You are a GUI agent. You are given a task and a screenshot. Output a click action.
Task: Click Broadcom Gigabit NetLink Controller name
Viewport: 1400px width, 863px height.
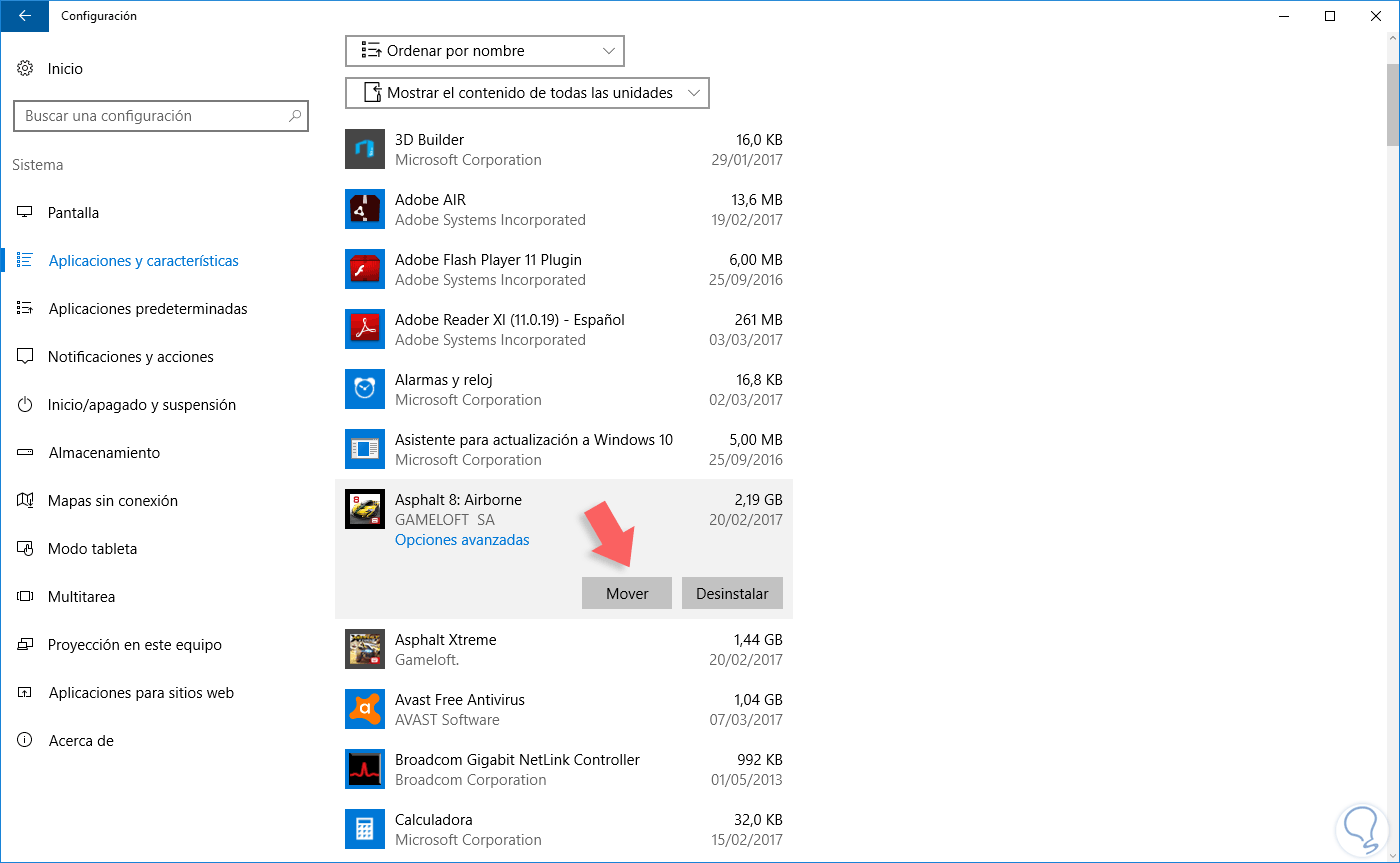pyautogui.click(x=517, y=760)
